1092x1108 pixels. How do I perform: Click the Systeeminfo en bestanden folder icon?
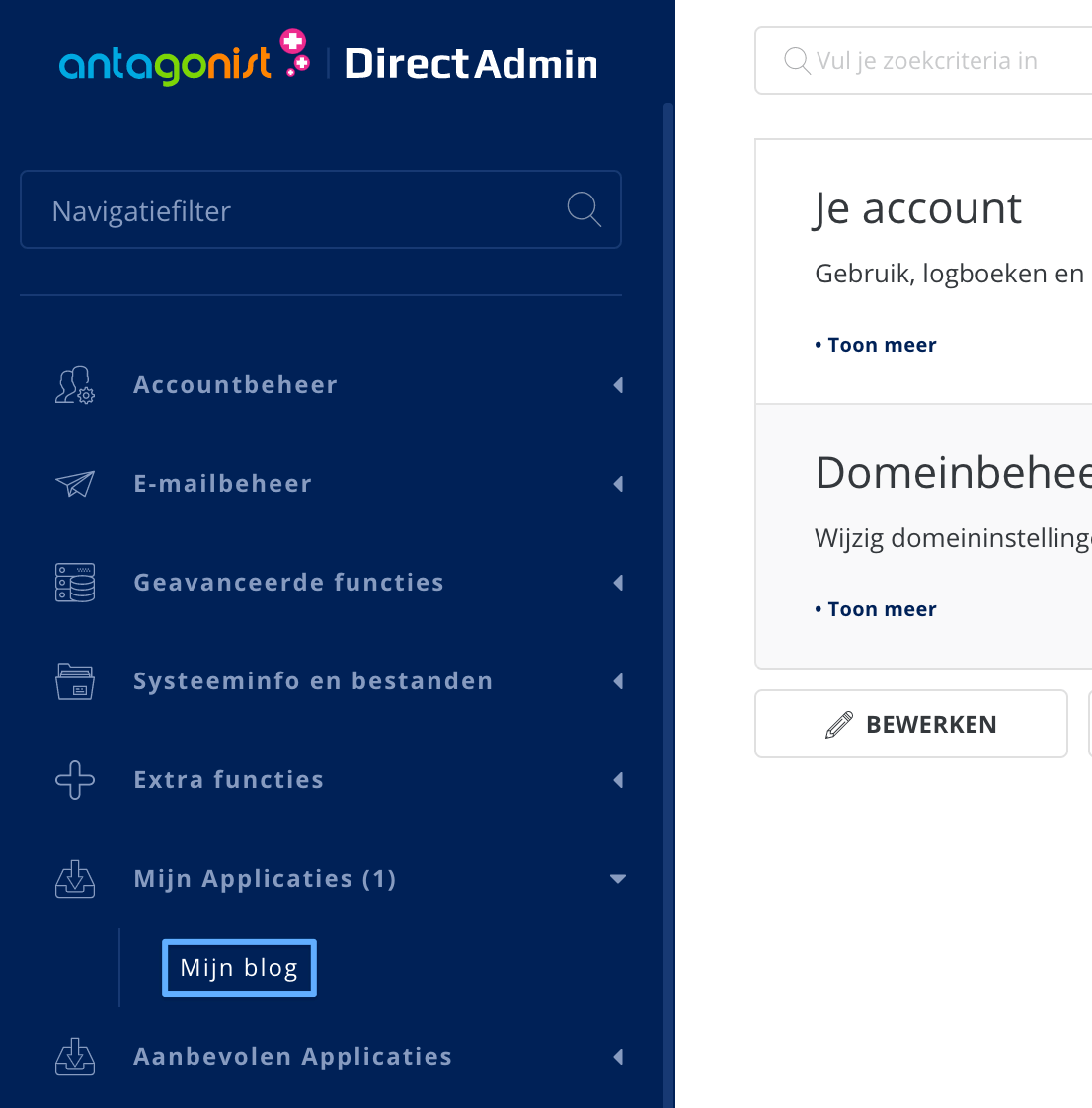[74, 681]
